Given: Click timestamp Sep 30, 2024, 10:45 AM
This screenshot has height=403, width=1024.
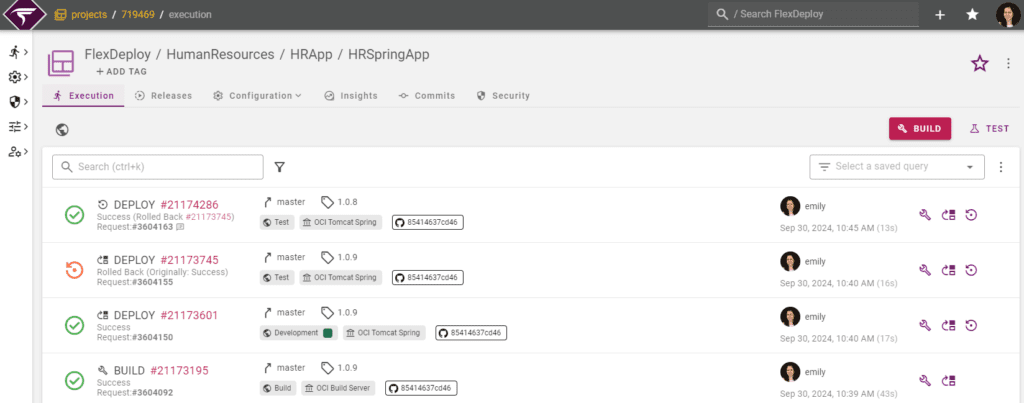Looking at the screenshot, I should click(x=827, y=228).
